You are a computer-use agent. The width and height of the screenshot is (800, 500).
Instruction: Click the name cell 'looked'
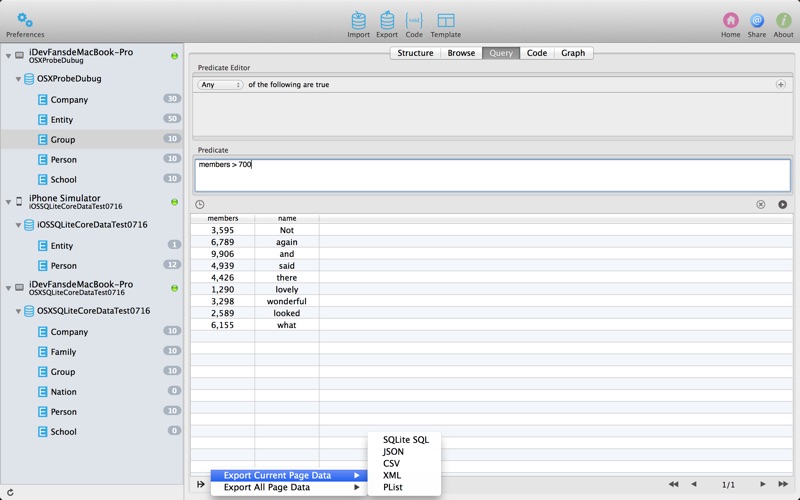click(x=287, y=313)
